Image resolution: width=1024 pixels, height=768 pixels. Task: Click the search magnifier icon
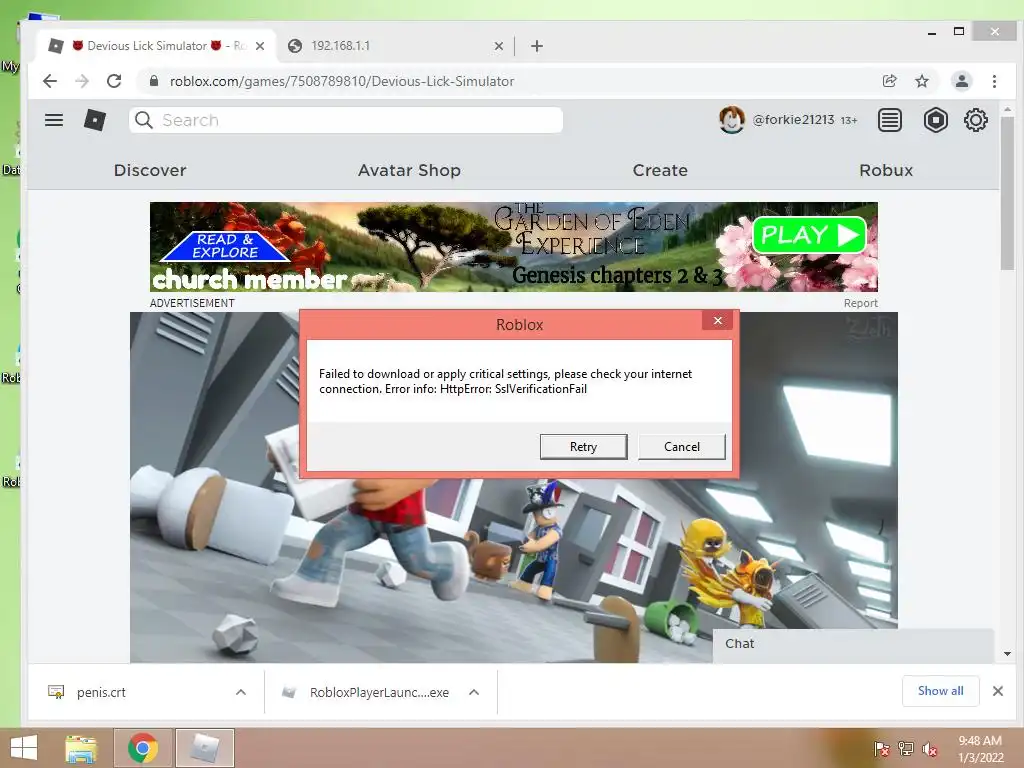click(x=144, y=120)
